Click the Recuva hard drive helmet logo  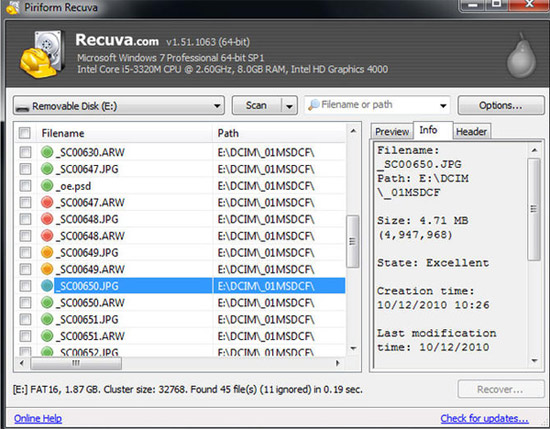click(42, 54)
